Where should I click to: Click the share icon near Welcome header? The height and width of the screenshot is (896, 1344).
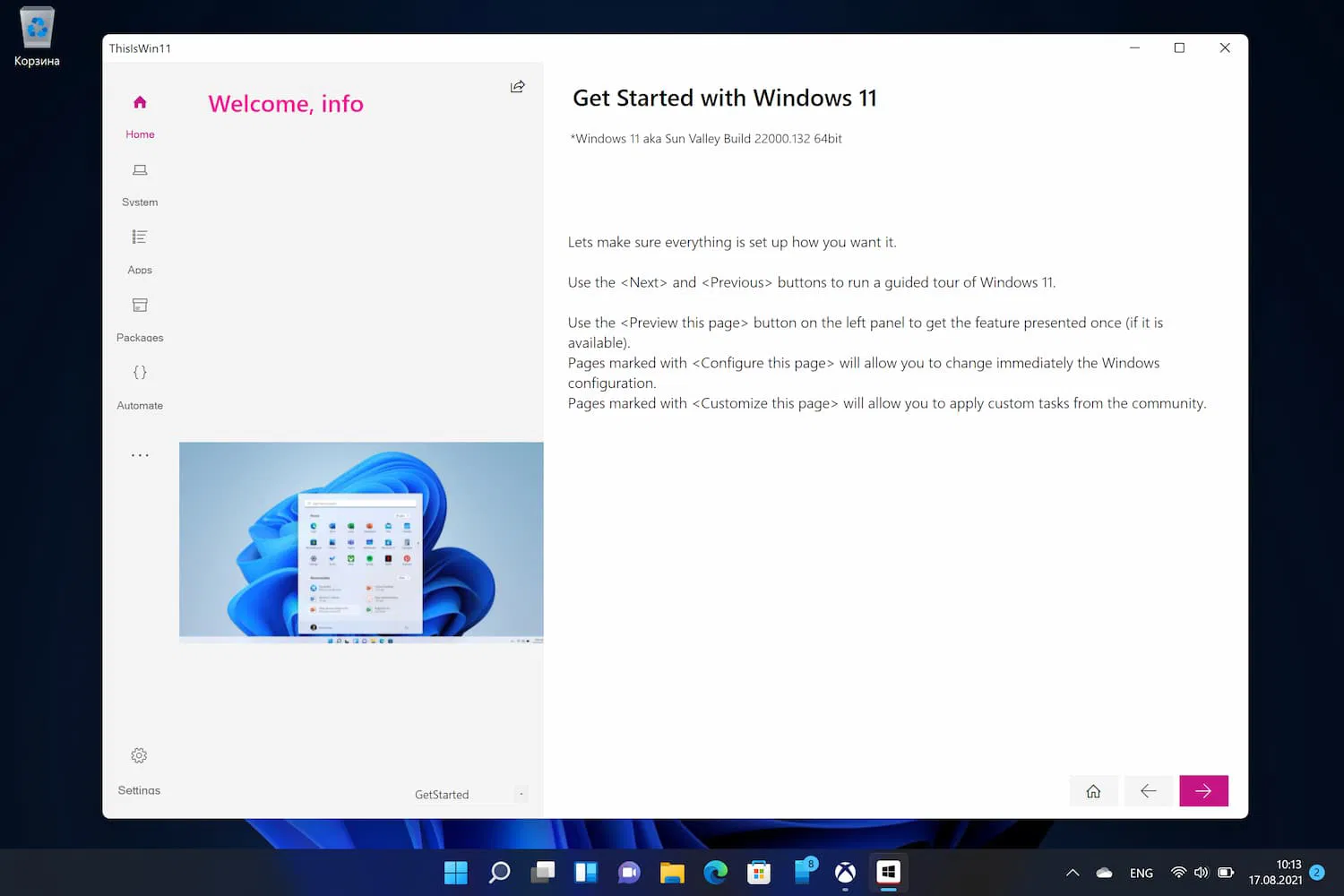pos(518,87)
